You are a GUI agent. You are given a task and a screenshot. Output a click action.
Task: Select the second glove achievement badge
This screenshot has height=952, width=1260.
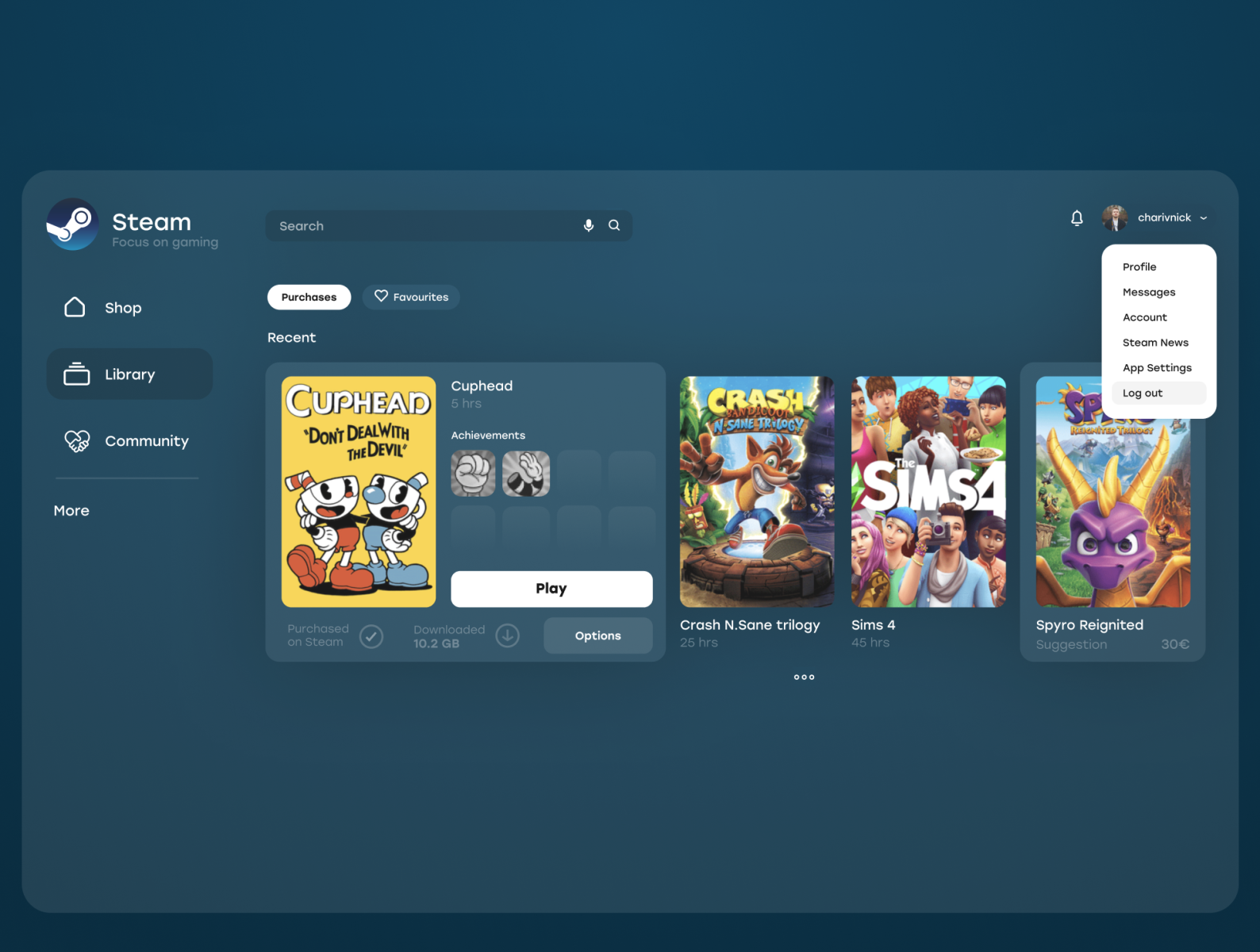point(526,474)
